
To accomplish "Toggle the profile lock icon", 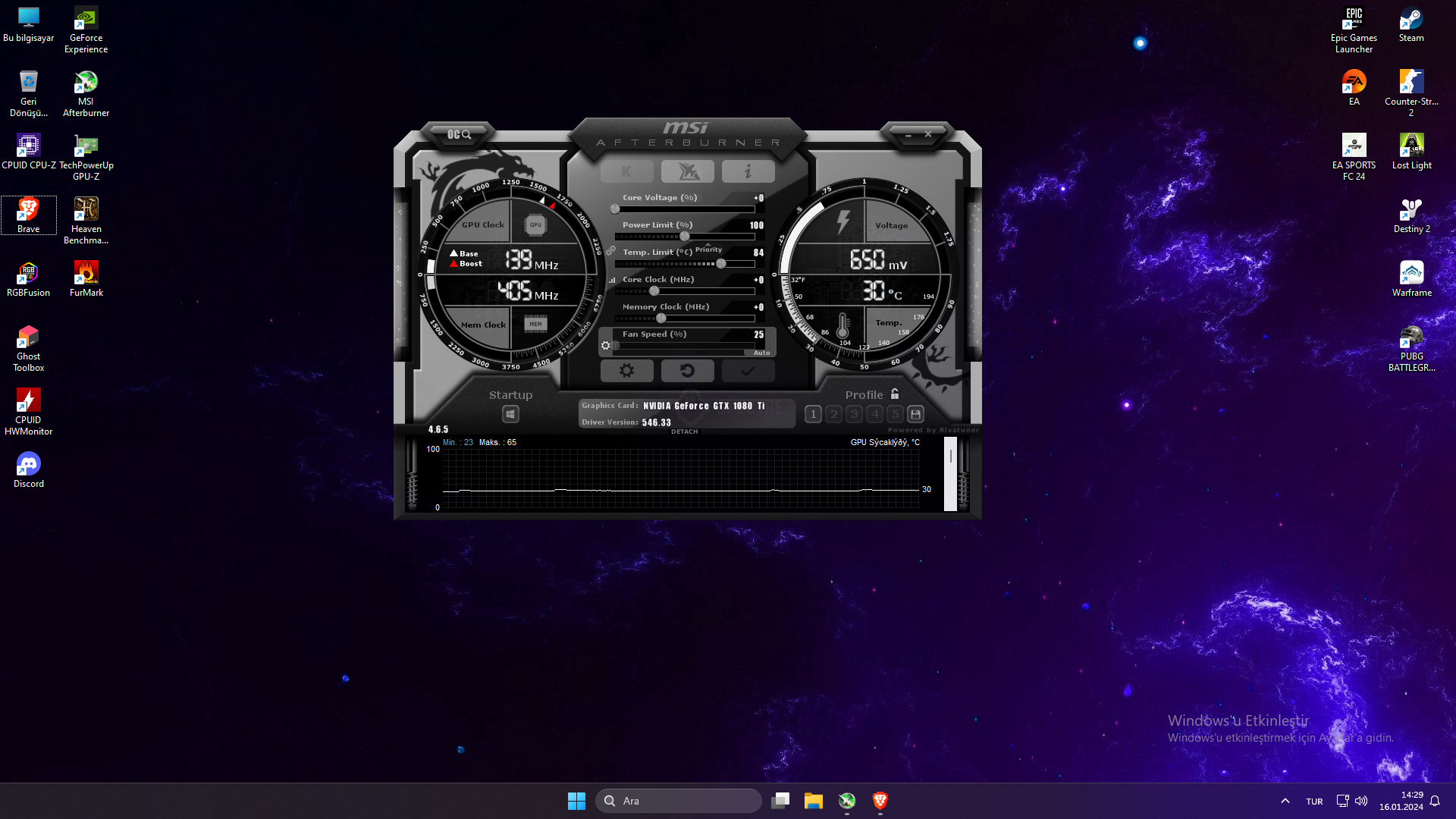I will click(x=895, y=394).
